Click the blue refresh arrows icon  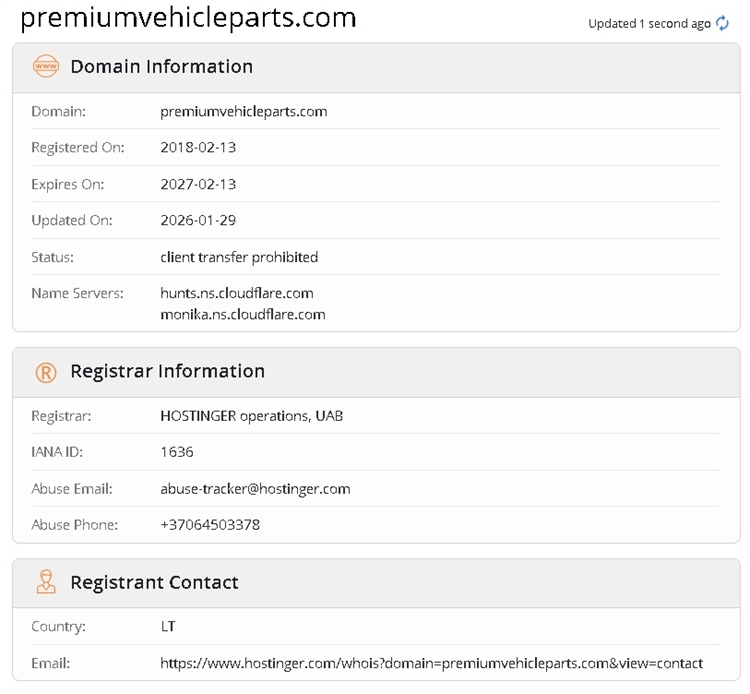722,23
